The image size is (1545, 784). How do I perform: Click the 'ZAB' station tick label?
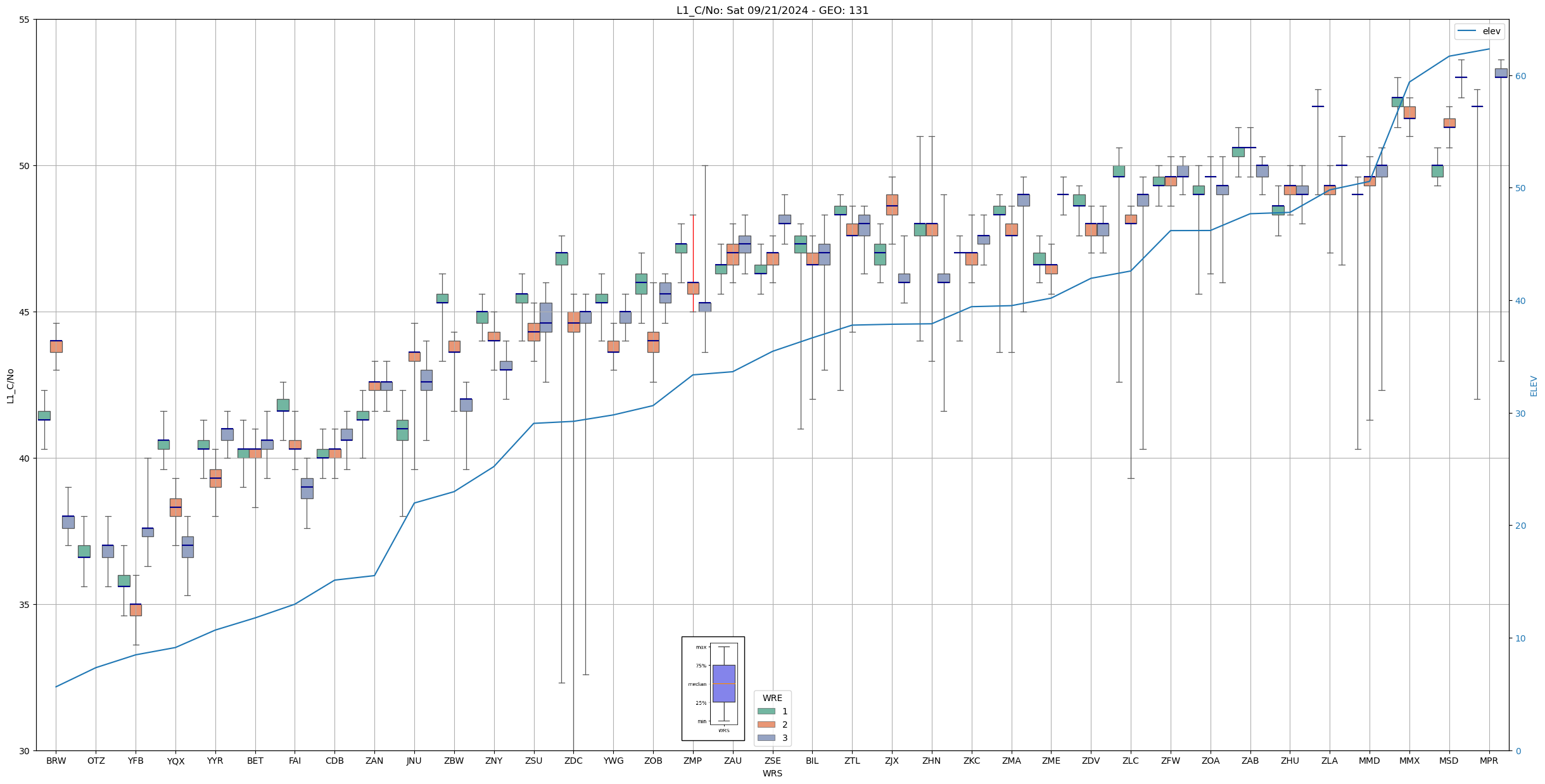pos(1250,761)
